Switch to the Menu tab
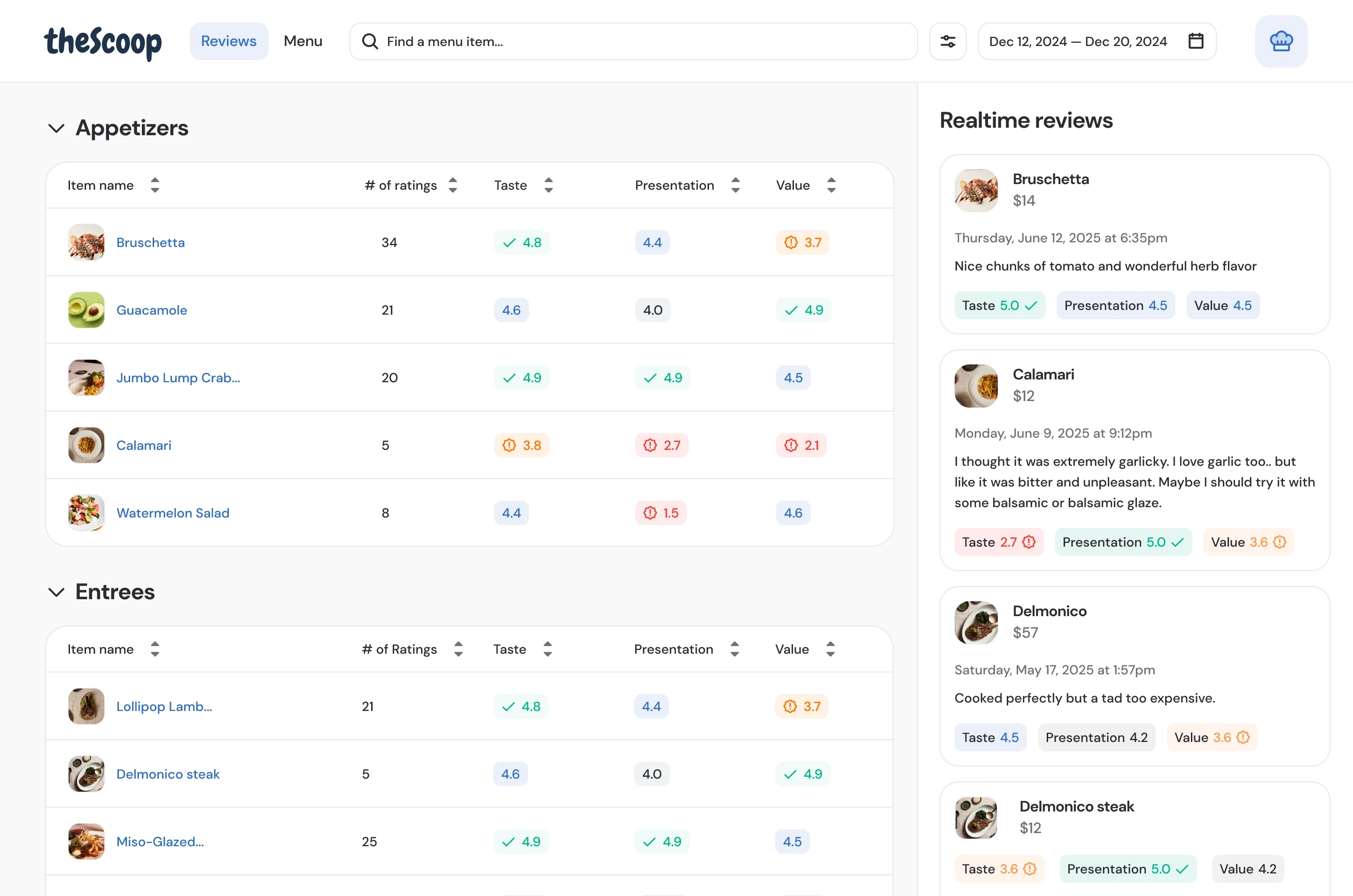This screenshot has width=1353, height=896. [303, 40]
